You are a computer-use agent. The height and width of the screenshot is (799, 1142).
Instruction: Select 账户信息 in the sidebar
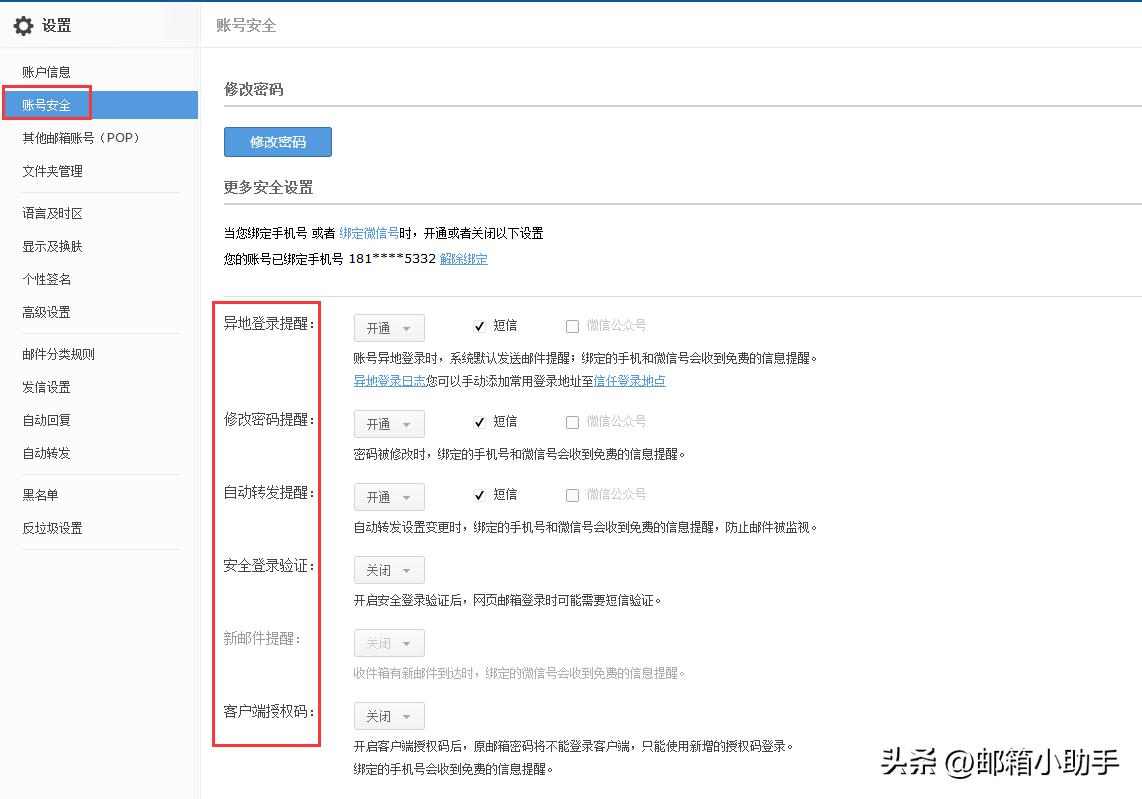pos(48,71)
